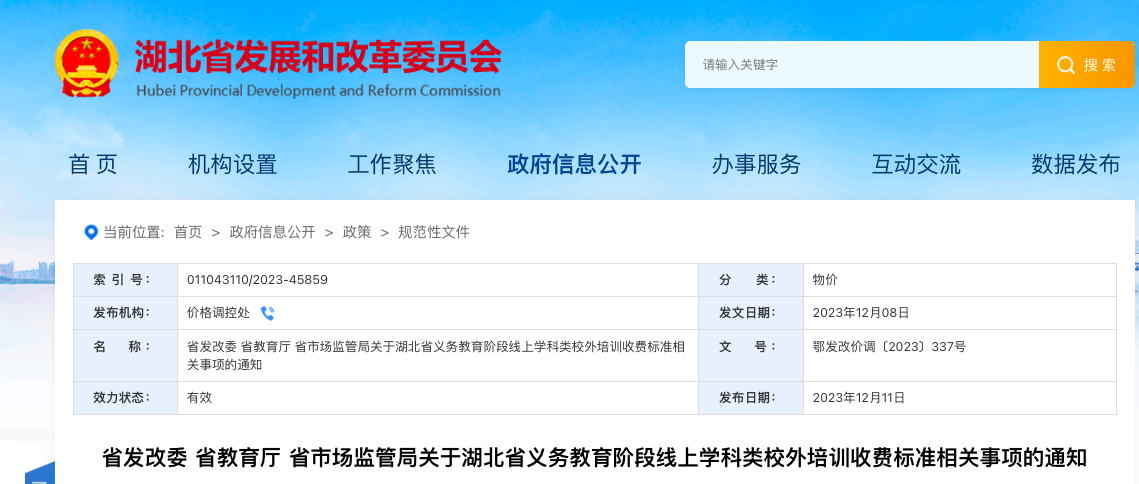Go to 工作聚焦 section
The image size is (1139, 484).
[x=392, y=165]
